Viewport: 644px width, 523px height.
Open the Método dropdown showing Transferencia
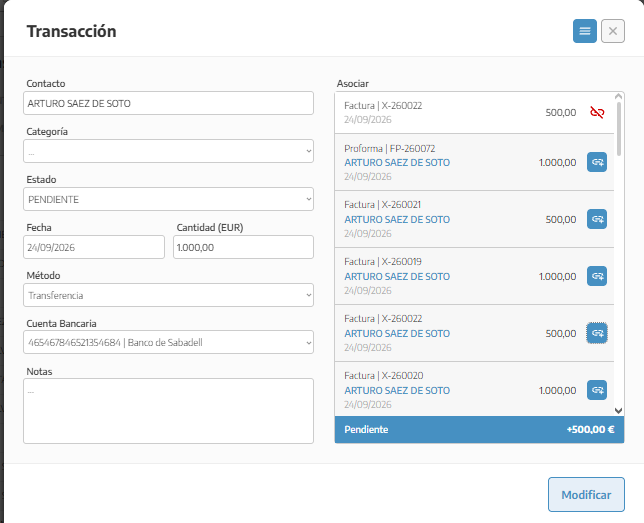click(x=168, y=295)
